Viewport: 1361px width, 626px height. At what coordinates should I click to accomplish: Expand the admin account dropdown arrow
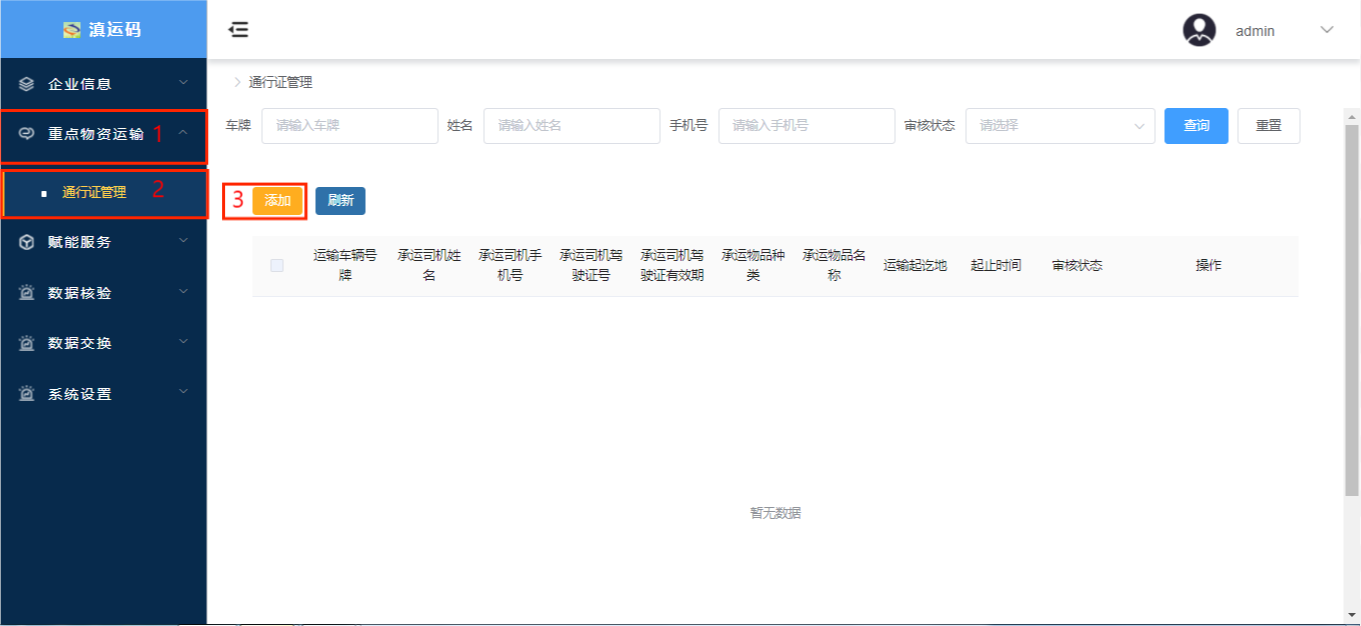[1327, 30]
